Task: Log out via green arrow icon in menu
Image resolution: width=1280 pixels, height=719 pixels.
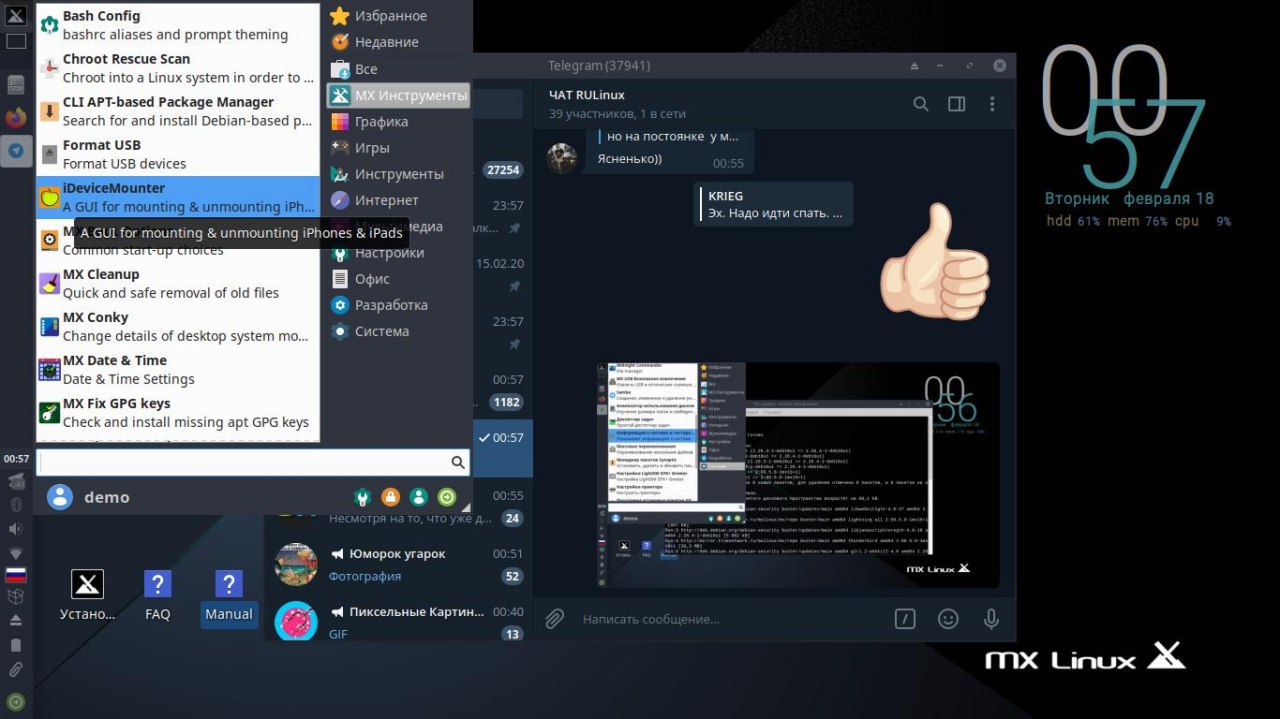Action: (x=447, y=497)
